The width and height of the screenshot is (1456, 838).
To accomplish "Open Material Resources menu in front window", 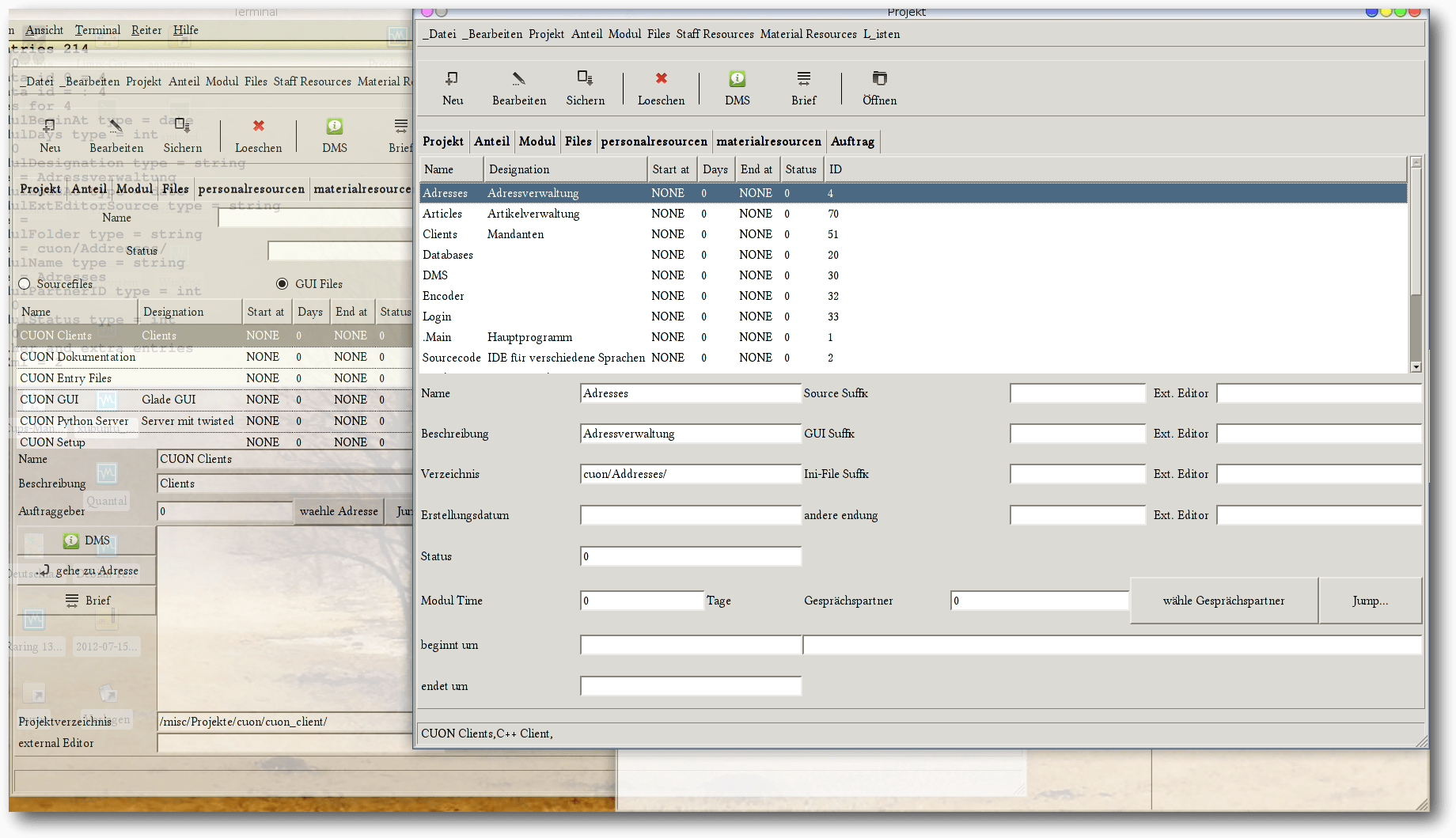I will [808, 34].
